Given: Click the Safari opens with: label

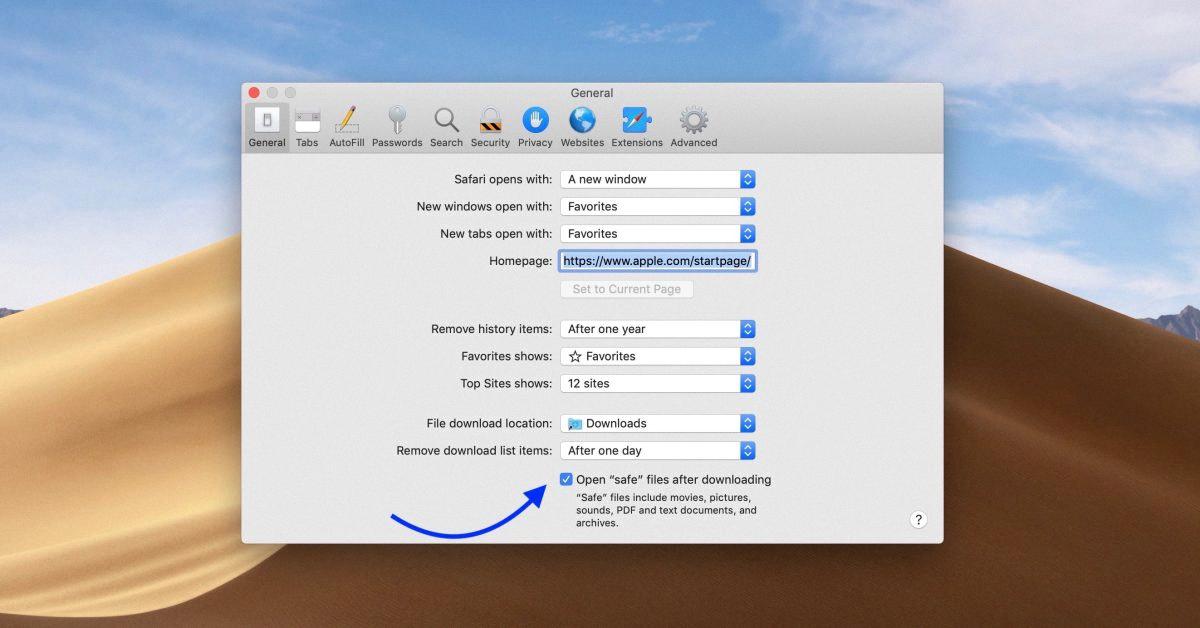Looking at the screenshot, I should coord(503,180).
